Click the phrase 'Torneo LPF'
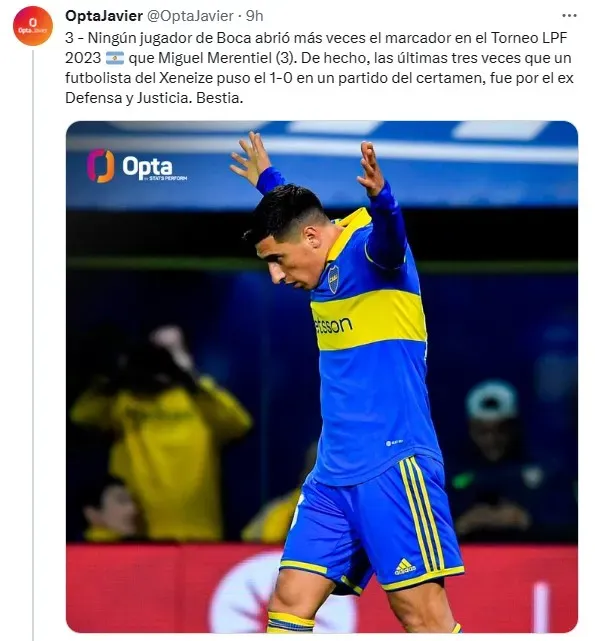This screenshot has height=641, width=595. (529, 38)
